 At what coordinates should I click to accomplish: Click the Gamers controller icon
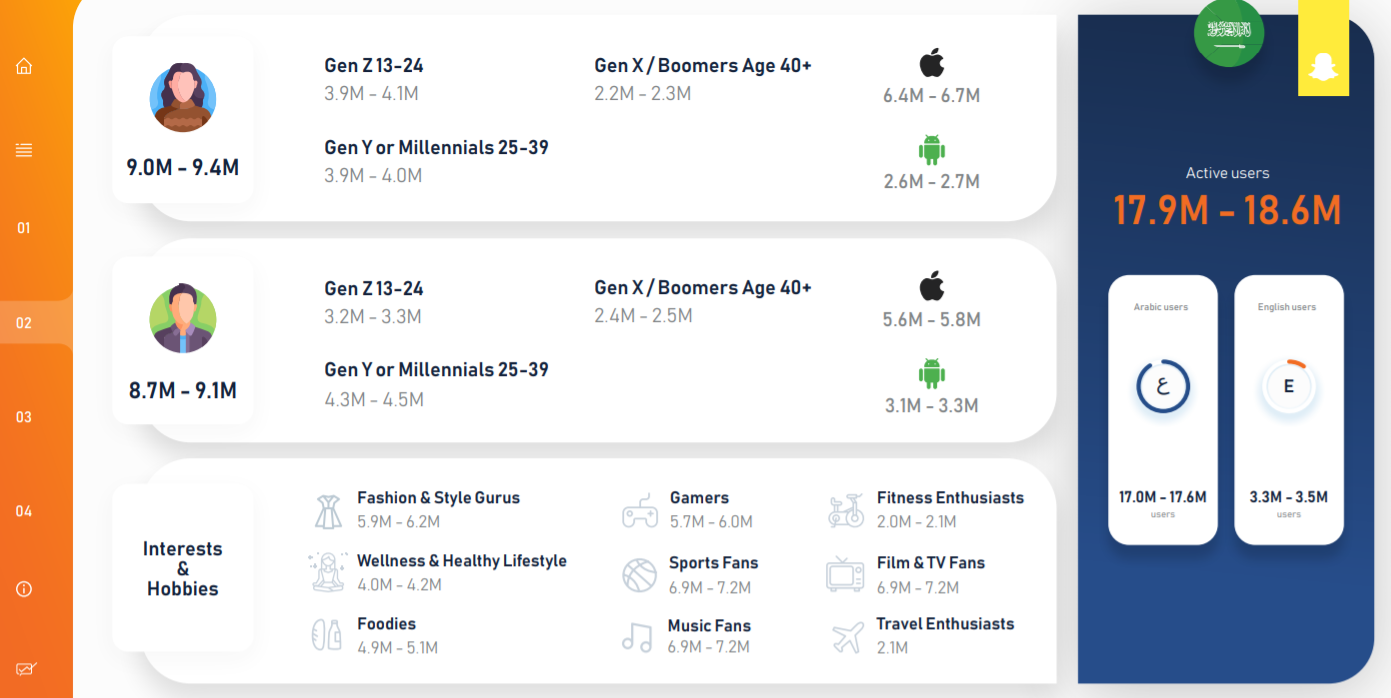(x=640, y=510)
